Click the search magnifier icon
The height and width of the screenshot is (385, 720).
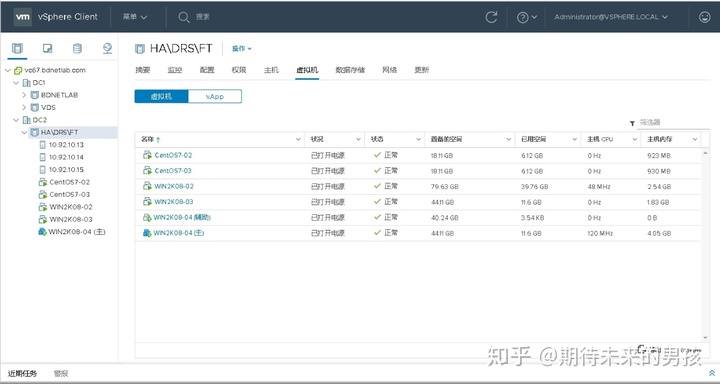pos(184,17)
